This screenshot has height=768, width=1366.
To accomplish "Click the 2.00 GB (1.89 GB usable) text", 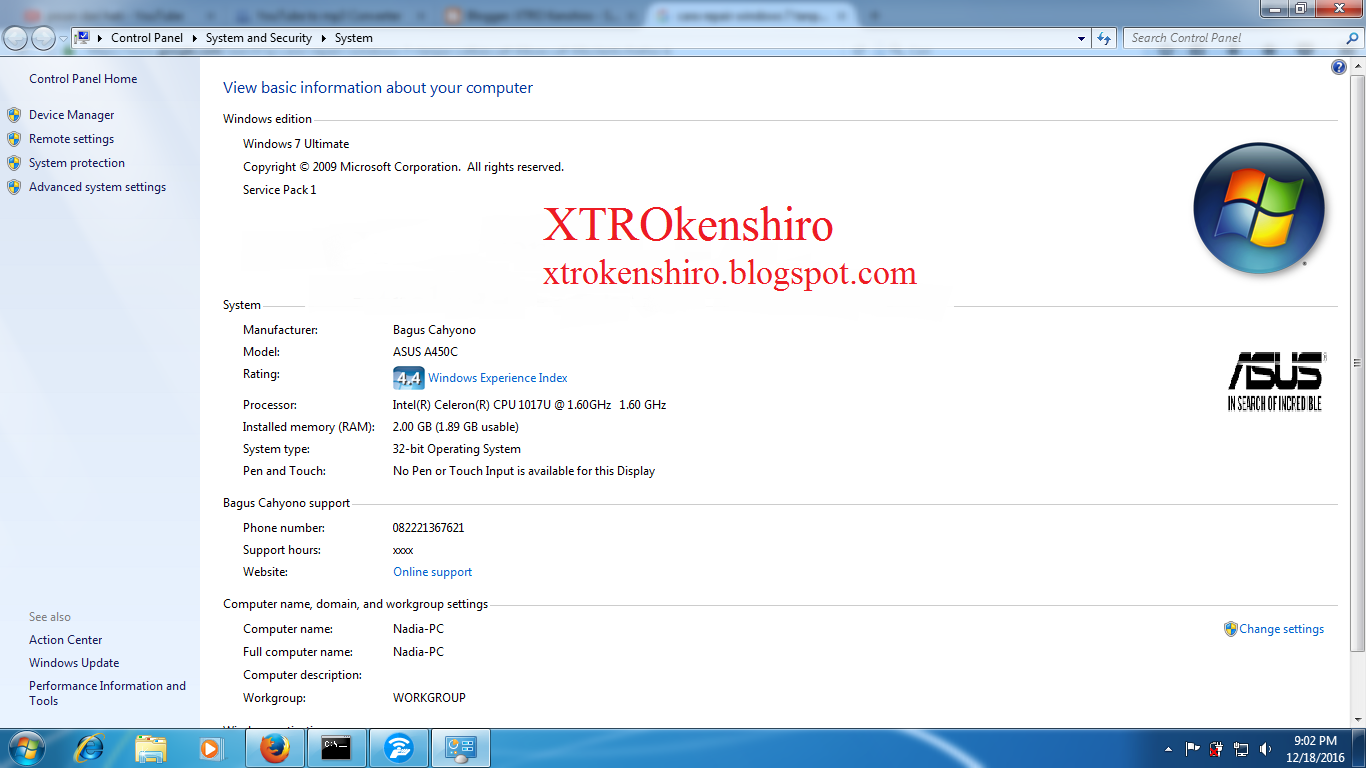I will tap(455, 427).
